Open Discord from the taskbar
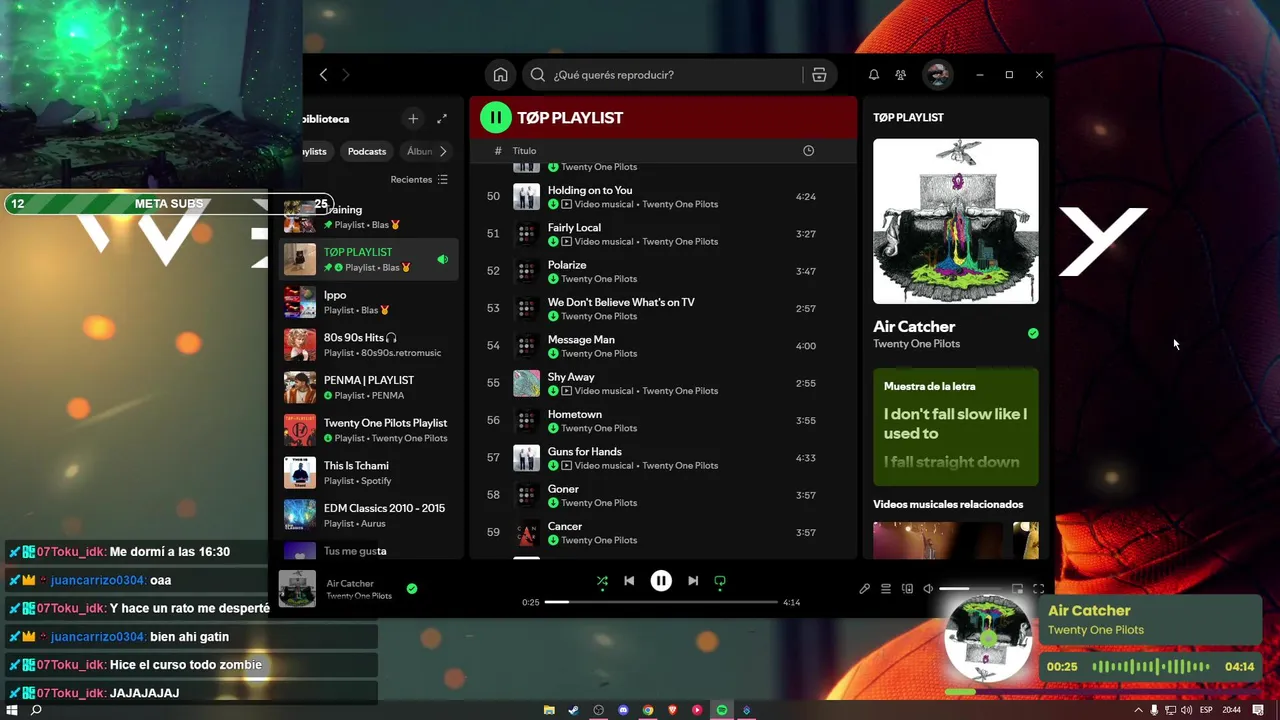This screenshot has width=1280, height=720. (623, 710)
